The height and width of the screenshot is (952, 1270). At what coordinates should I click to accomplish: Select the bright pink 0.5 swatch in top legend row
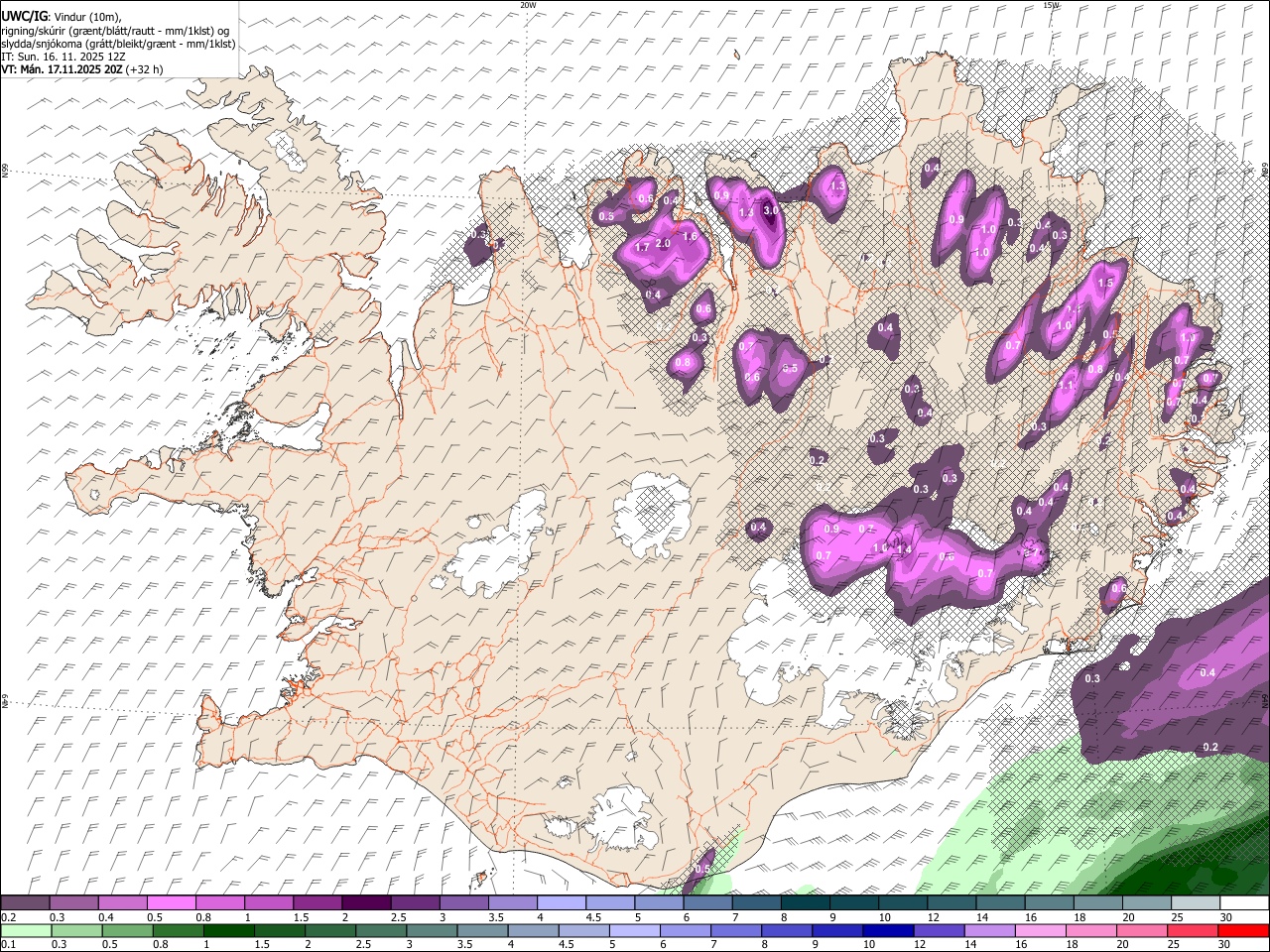(x=171, y=903)
